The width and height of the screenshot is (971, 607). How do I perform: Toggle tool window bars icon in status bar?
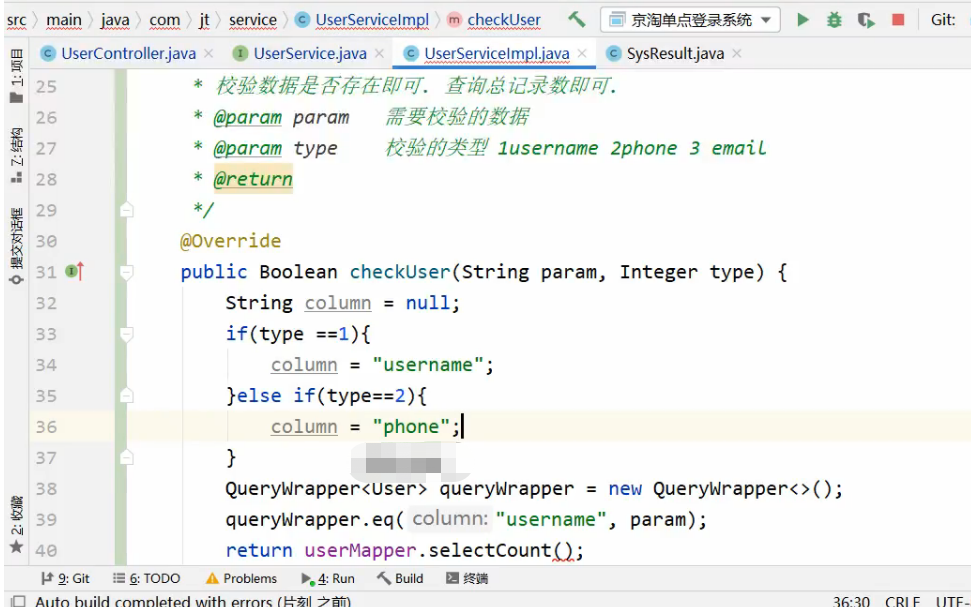(18, 601)
